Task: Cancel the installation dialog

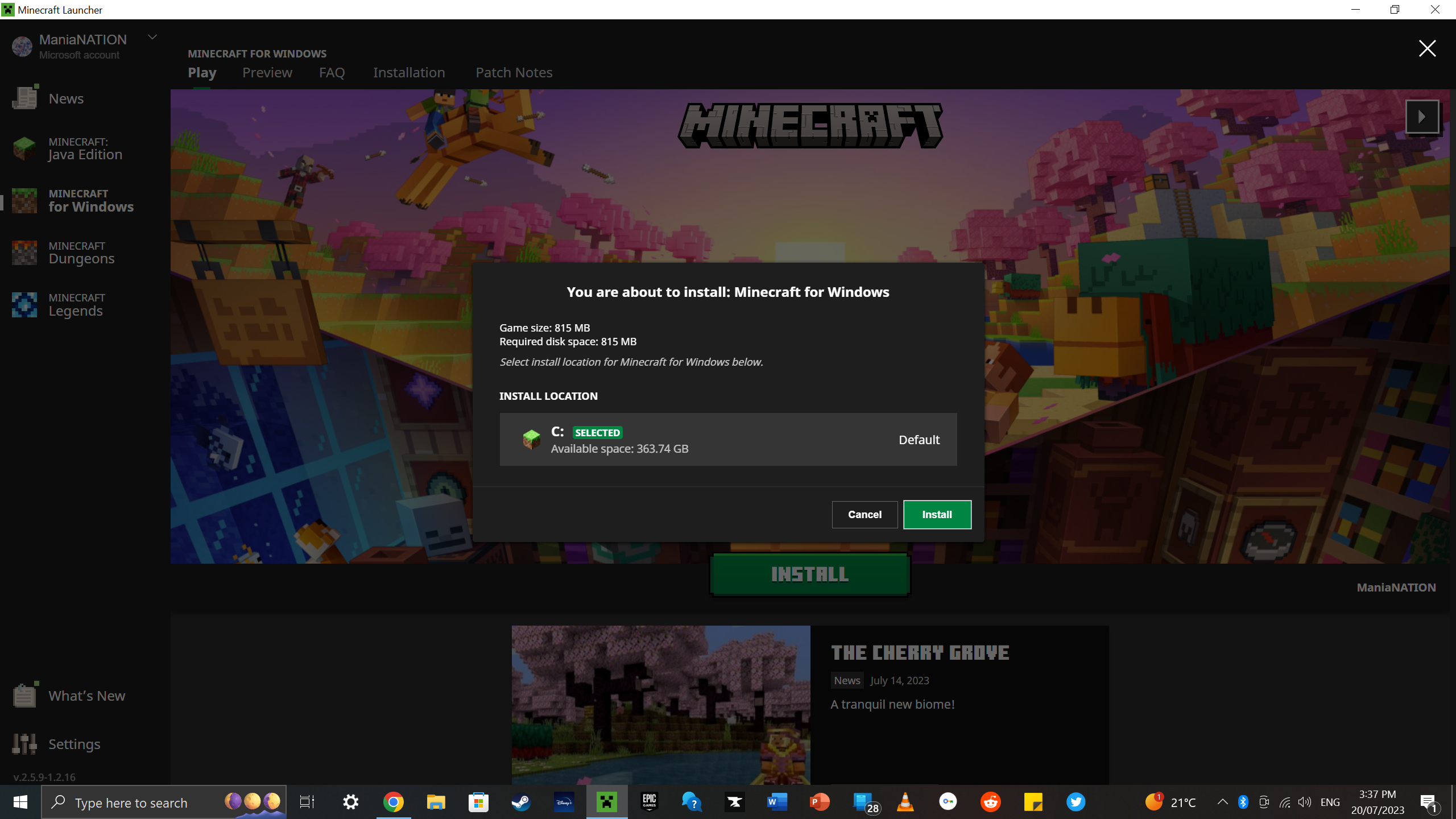Action: 864,515
